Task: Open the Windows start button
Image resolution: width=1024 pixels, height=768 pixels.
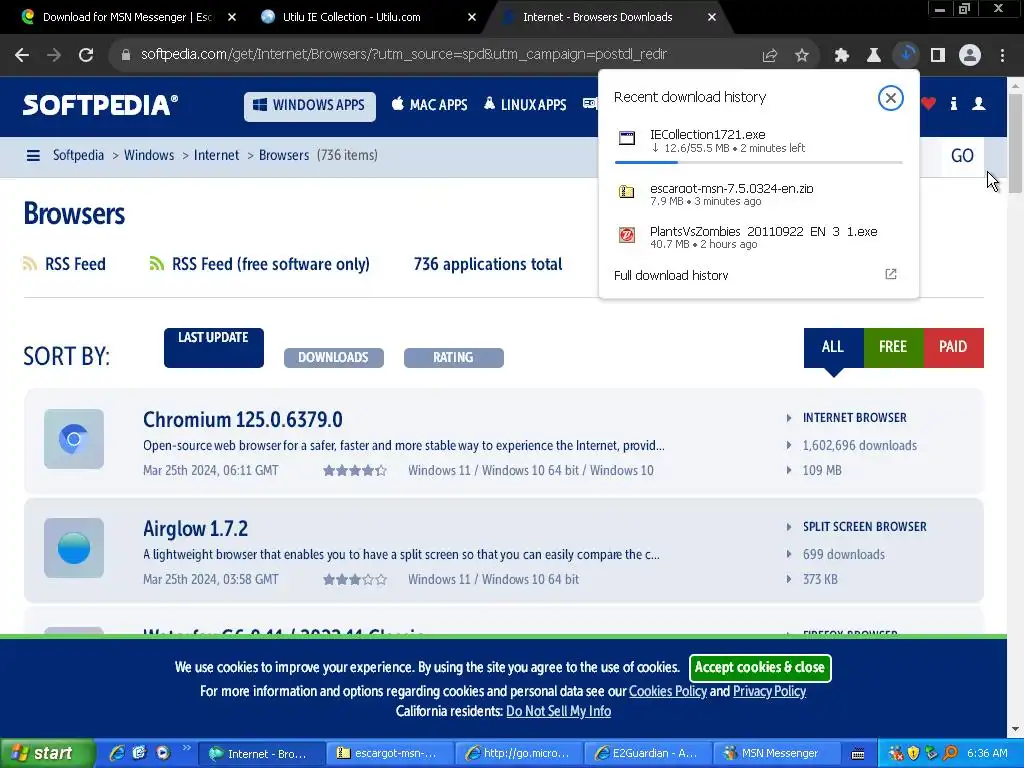Action: tap(47, 753)
